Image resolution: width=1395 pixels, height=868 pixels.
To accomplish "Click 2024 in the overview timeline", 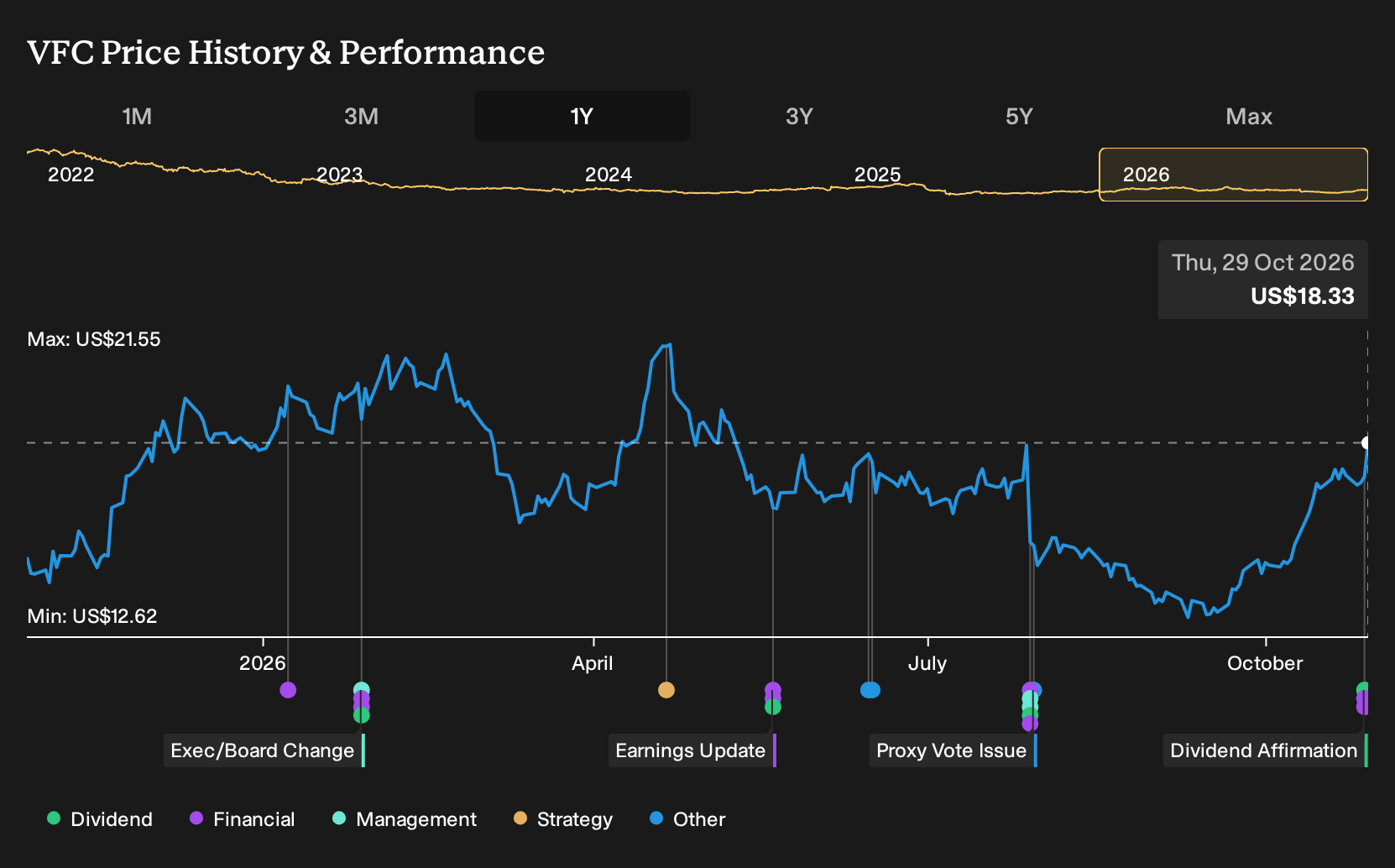I will coord(609,175).
